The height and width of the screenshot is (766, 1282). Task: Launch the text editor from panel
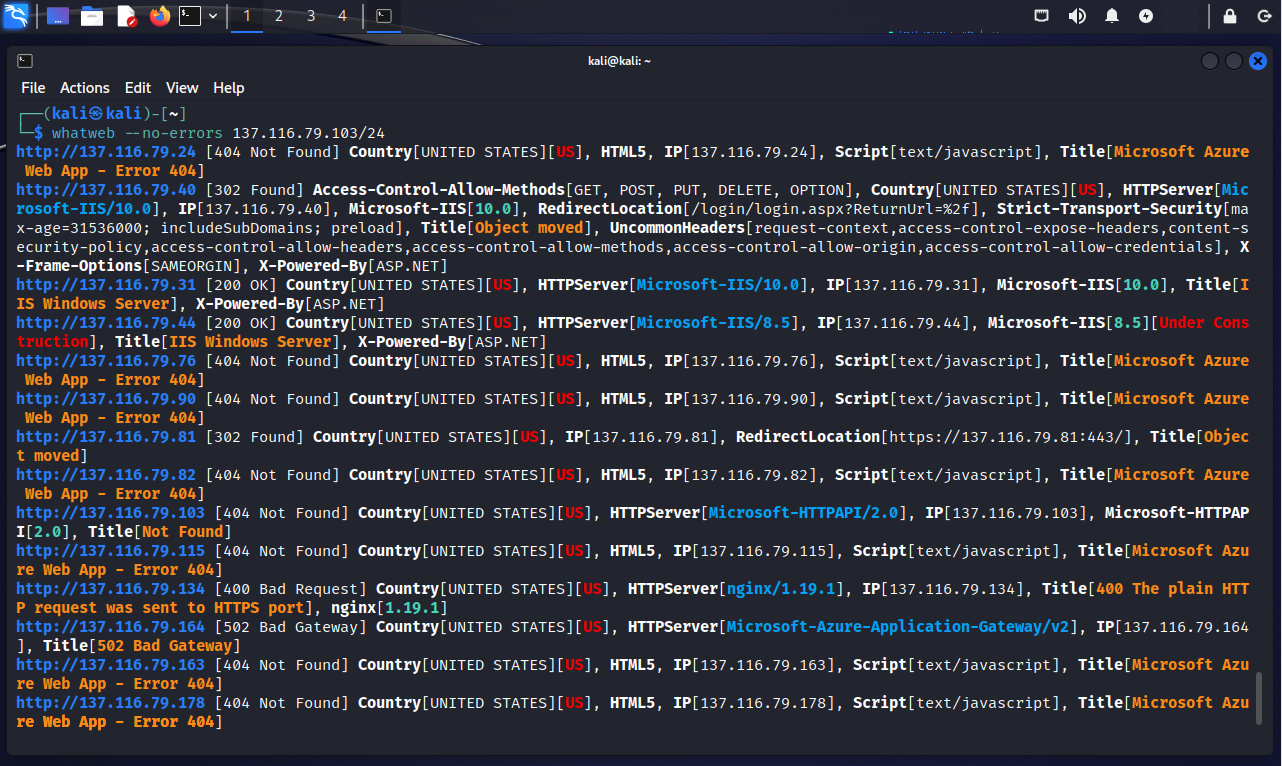coord(126,16)
